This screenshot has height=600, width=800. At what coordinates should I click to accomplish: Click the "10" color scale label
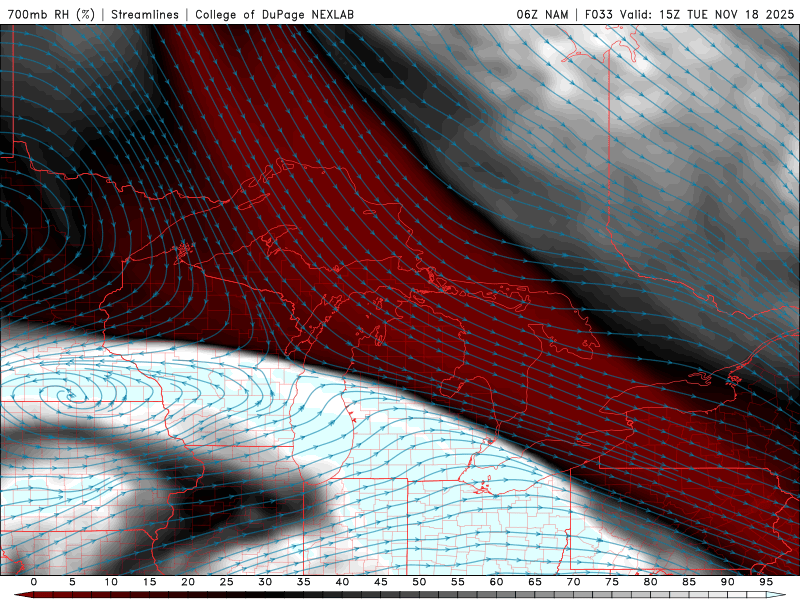point(111,582)
